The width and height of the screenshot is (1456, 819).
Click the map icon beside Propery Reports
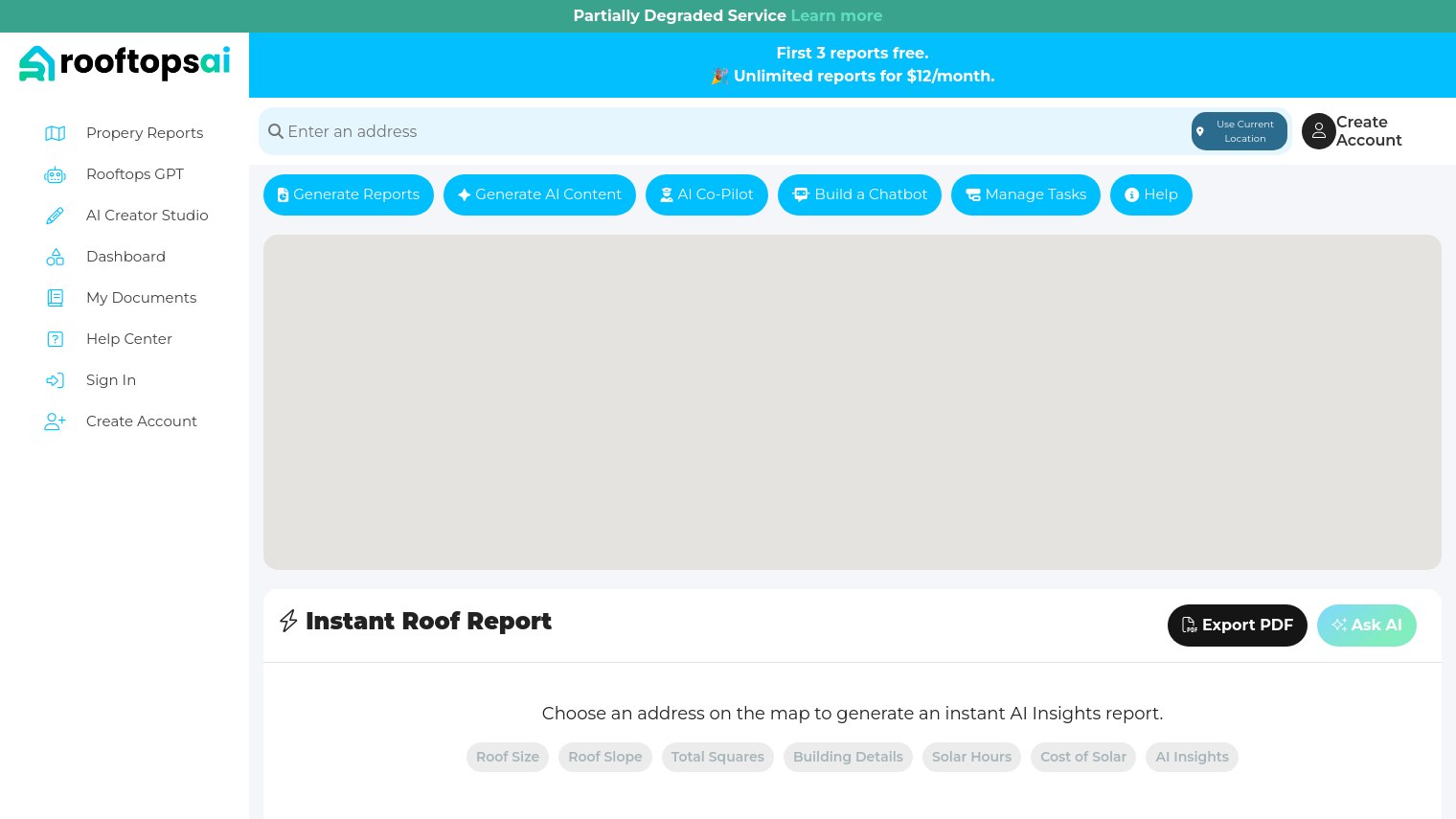pos(56,133)
